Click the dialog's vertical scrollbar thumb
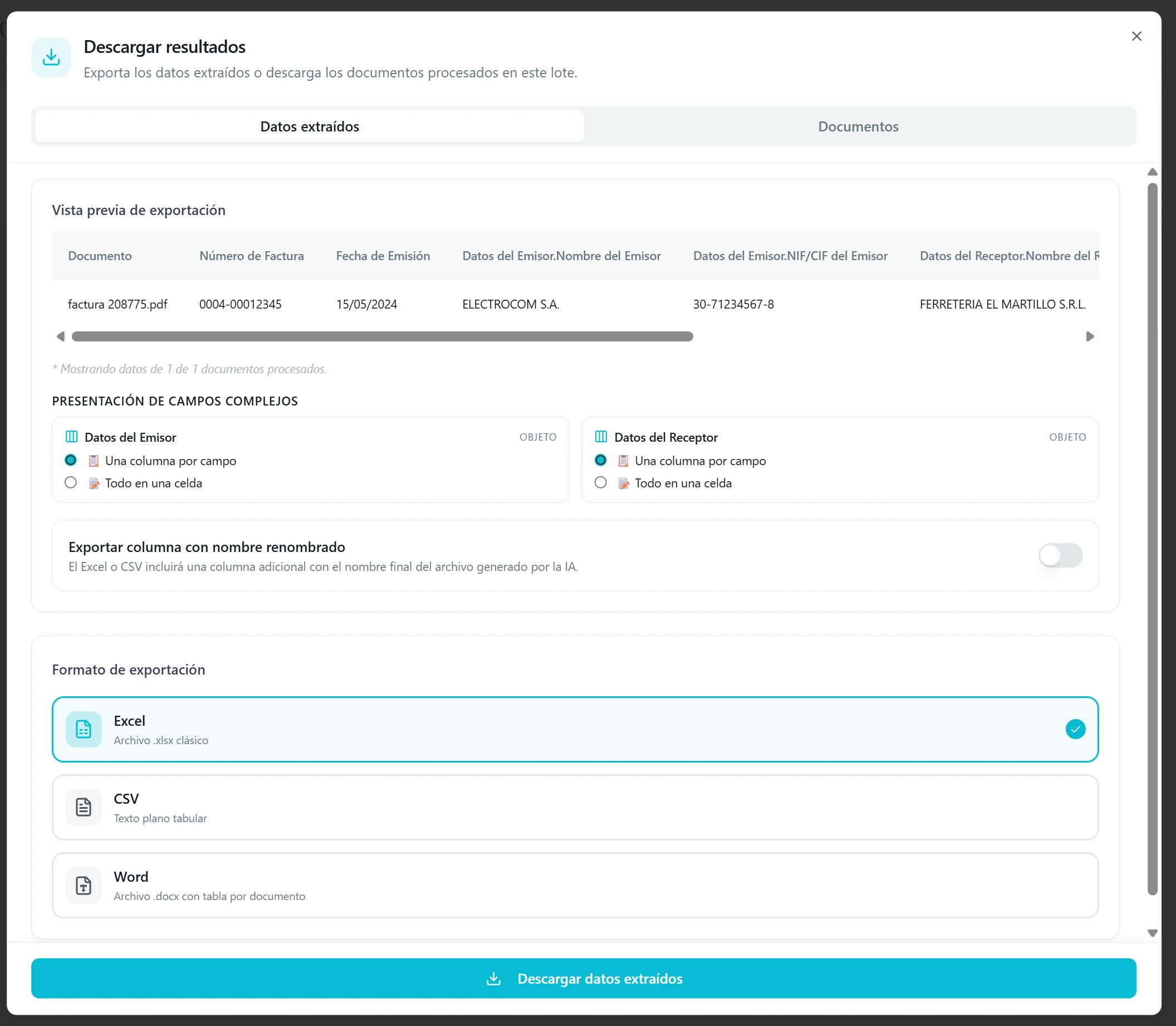The width and height of the screenshot is (1176, 1026). 1153,539
